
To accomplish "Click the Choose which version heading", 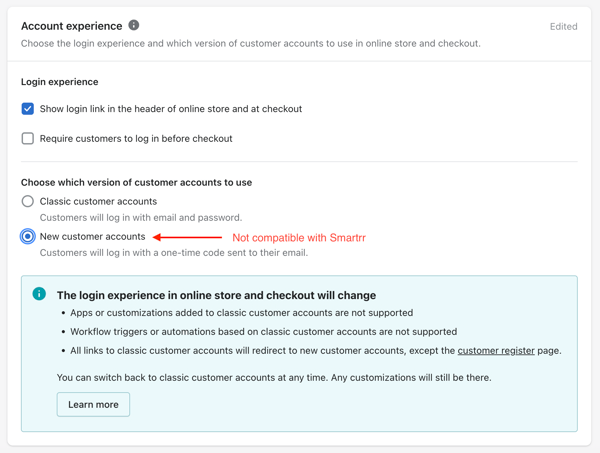I will click(137, 183).
